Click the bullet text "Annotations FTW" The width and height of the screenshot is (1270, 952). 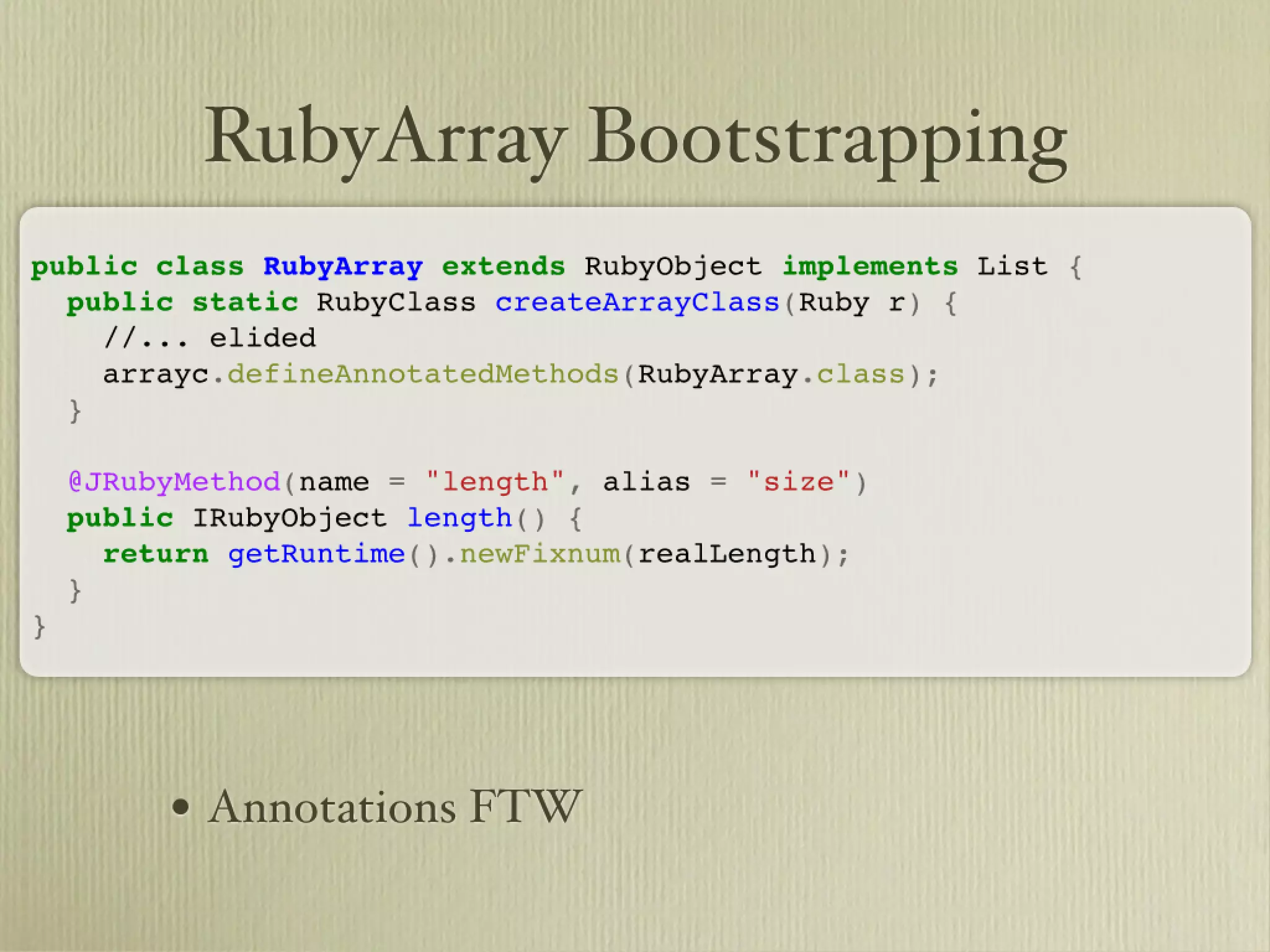pyautogui.click(x=395, y=806)
